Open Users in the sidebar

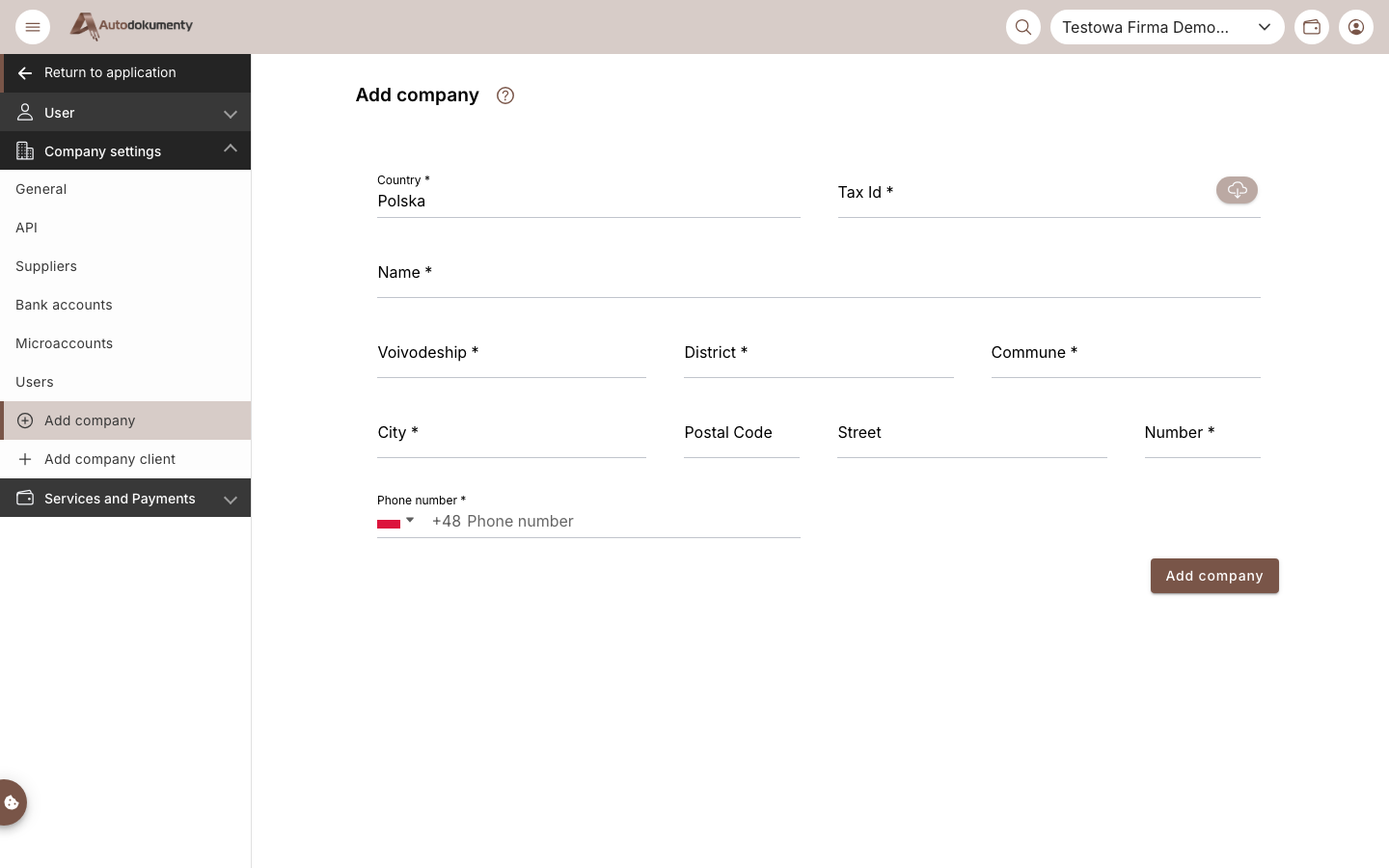pos(125,382)
